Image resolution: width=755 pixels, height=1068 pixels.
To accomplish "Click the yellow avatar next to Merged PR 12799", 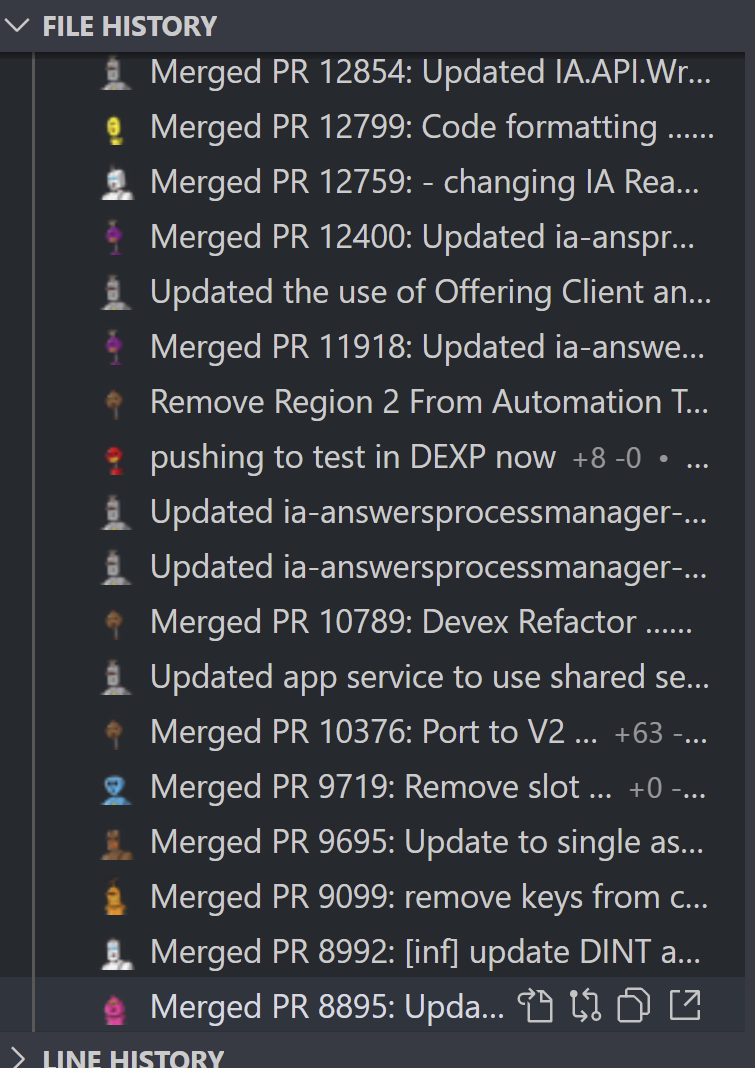I will [115, 127].
